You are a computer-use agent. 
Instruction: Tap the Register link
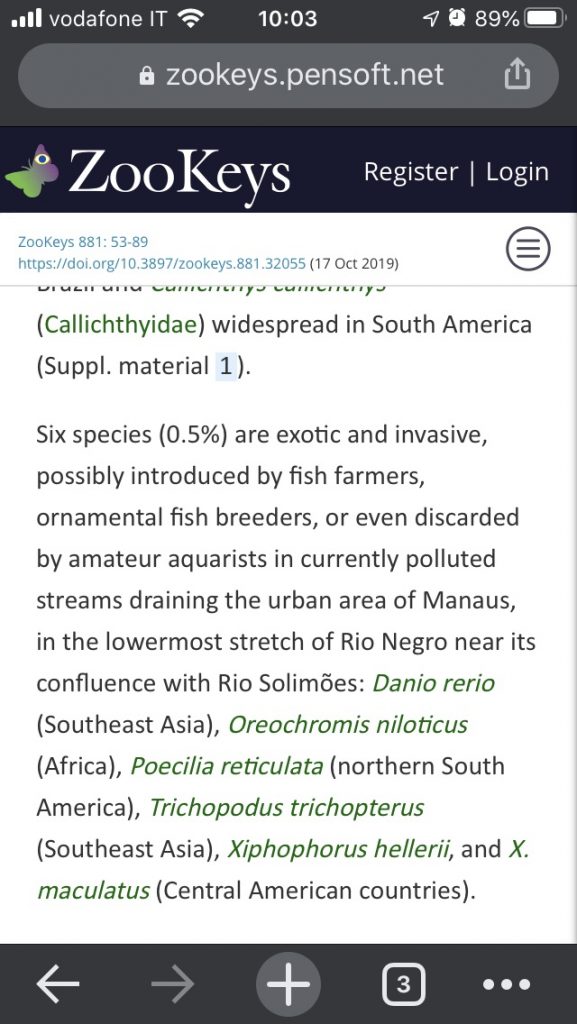[411, 172]
